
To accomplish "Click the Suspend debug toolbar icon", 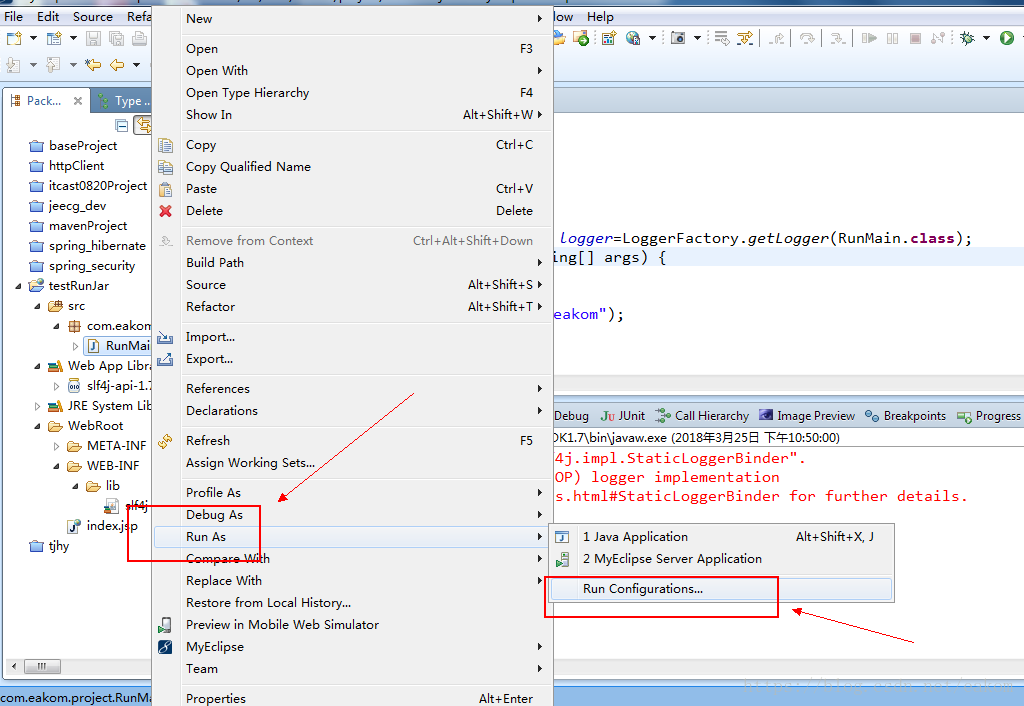I will 892,38.
